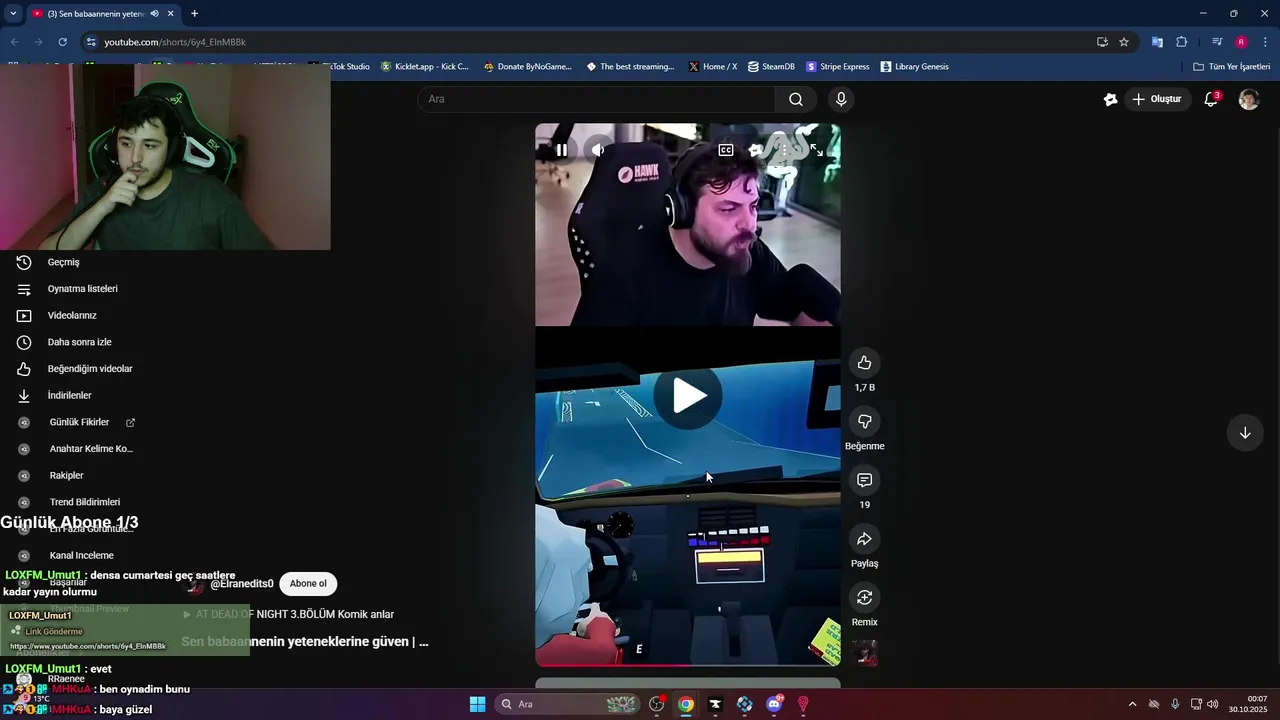This screenshot has width=1280, height=720.
Task: Open the Chrome profile avatar
Action: click(x=1241, y=42)
